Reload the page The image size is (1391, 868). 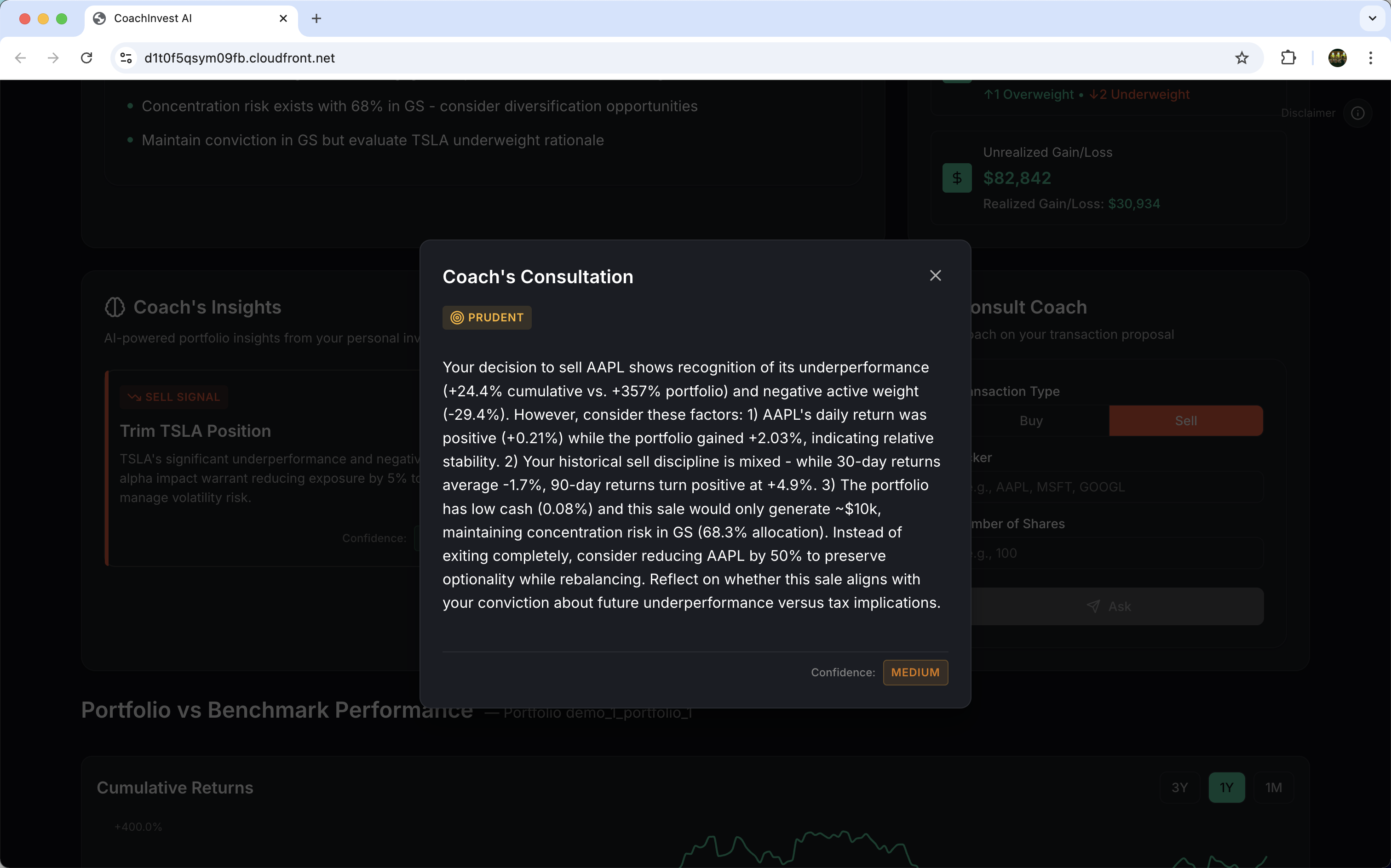click(87, 58)
